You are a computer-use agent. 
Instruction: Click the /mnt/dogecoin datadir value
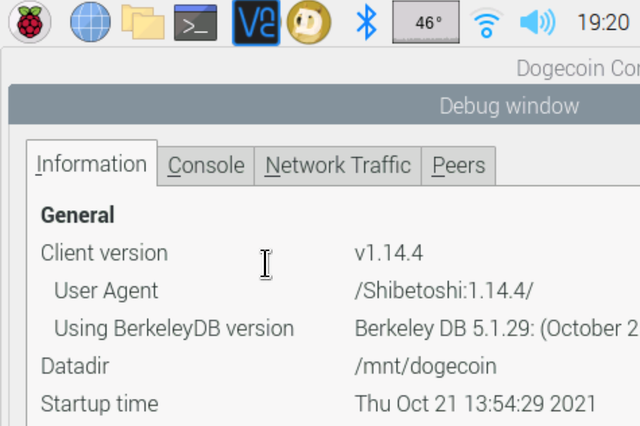pos(425,366)
